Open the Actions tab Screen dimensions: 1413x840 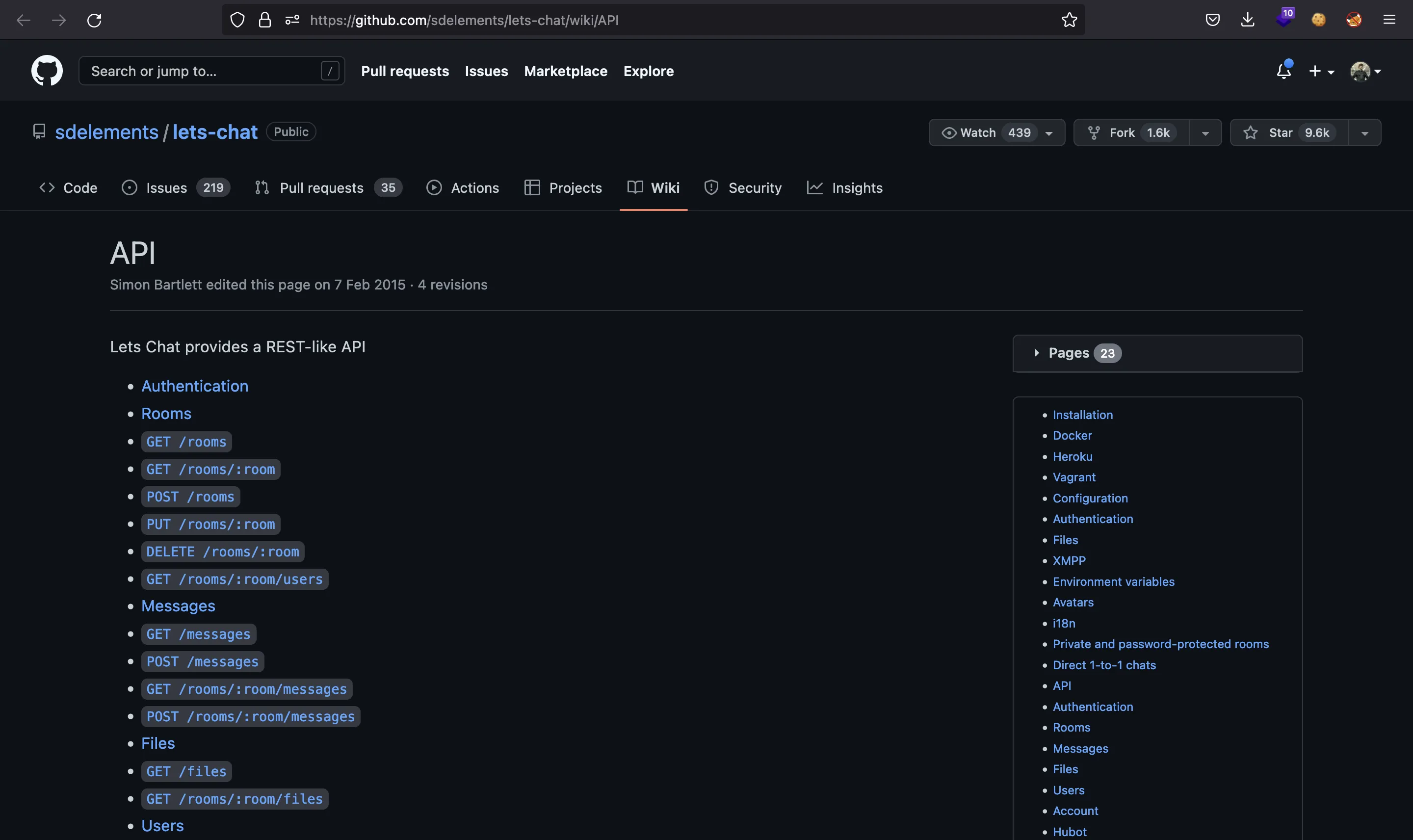tap(462, 187)
